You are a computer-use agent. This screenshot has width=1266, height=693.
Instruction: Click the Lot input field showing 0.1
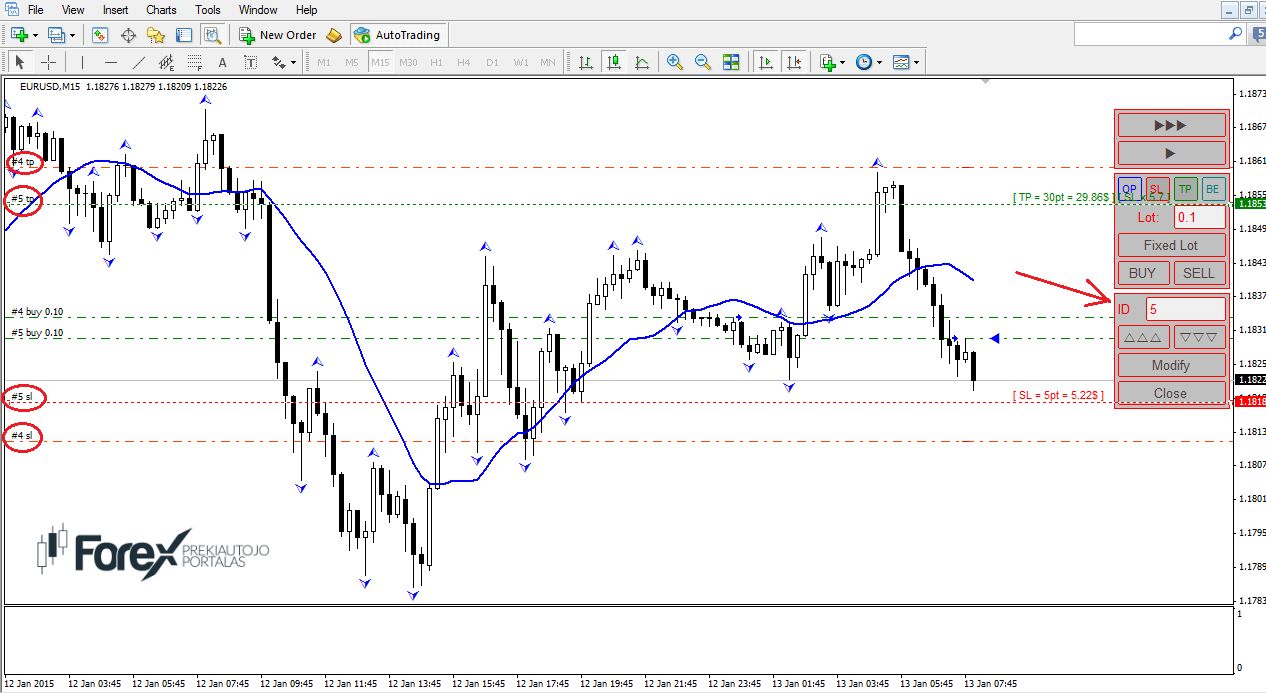click(1199, 217)
